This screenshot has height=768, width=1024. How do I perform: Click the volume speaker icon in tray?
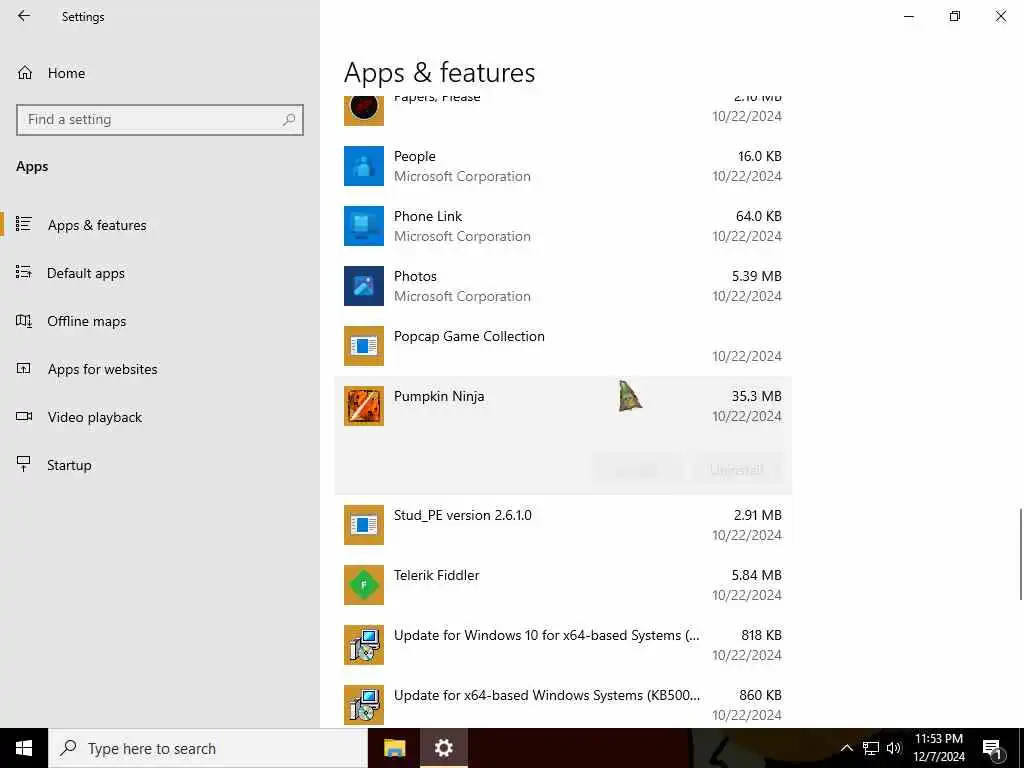pos(893,748)
